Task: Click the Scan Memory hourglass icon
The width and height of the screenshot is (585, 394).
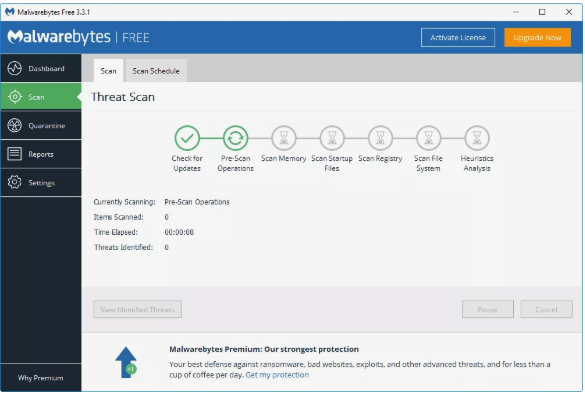Action: point(284,138)
